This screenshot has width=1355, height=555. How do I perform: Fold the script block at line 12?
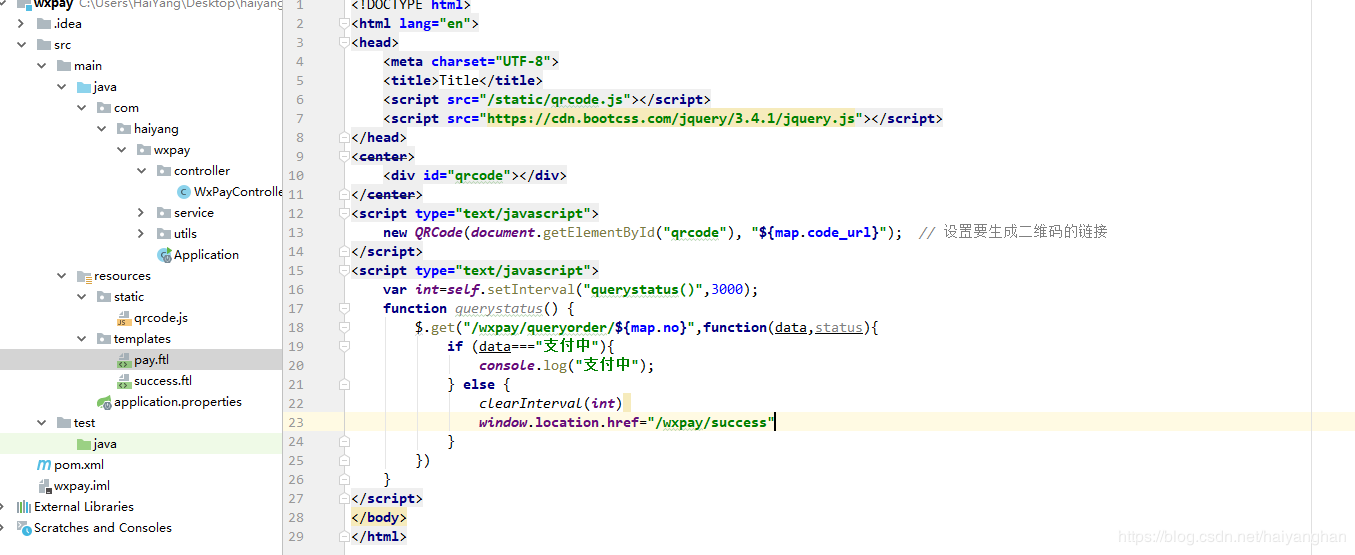pyautogui.click(x=343, y=213)
